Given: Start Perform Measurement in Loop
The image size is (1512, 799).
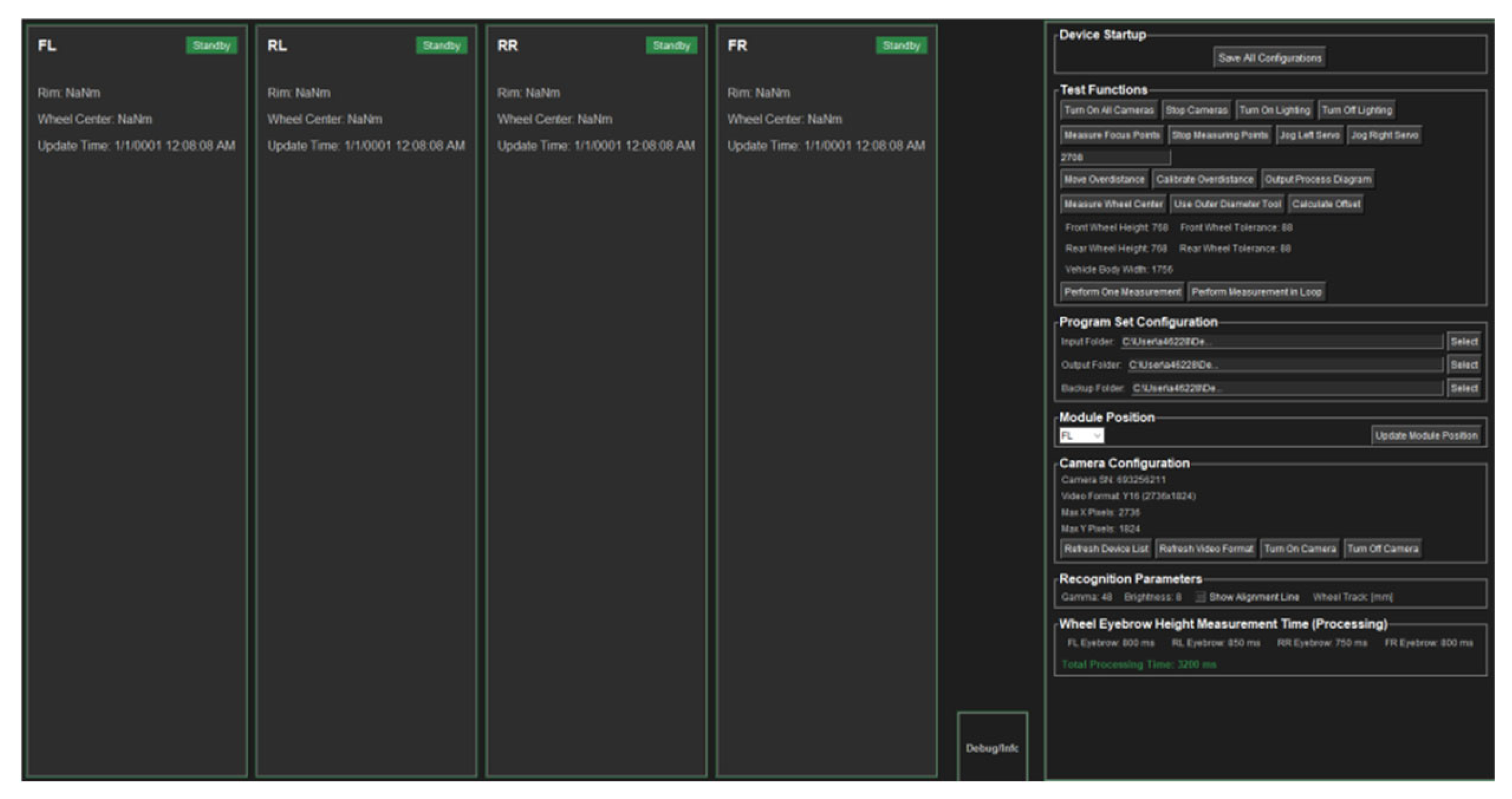Looking at the screenshot, I should (1256, 292).
